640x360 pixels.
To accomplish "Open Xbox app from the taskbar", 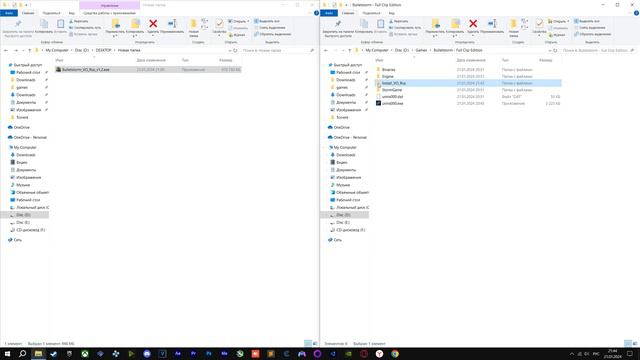I will point(84,354).
